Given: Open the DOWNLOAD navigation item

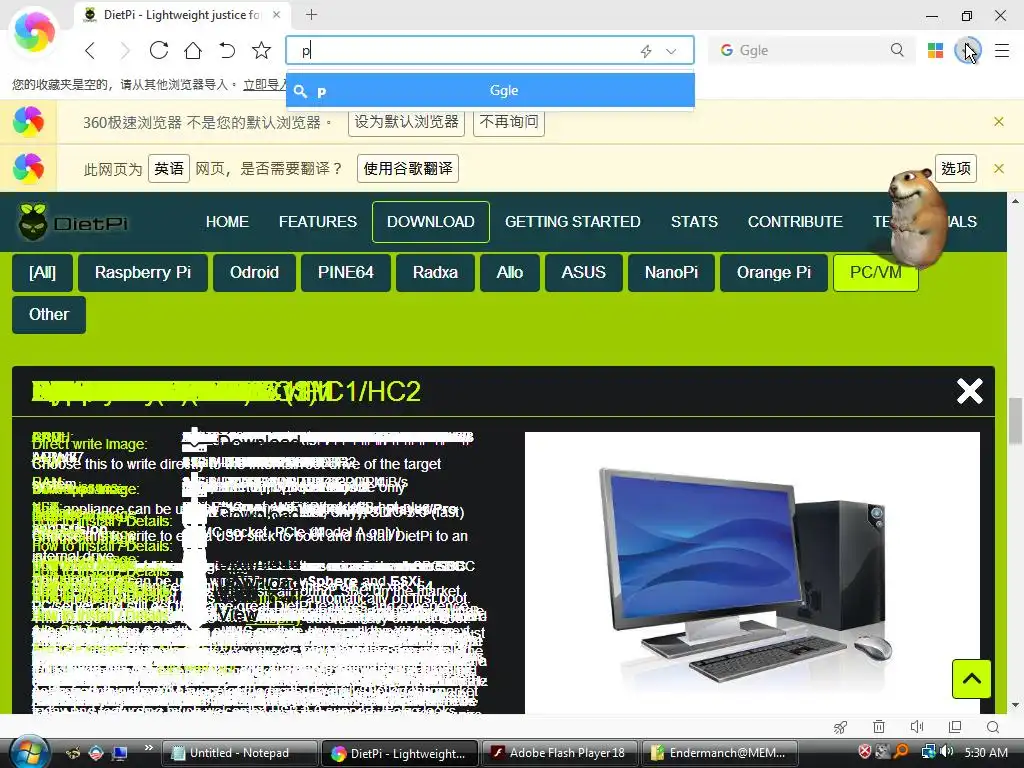Looking at the screenshot, I should [x=430, y=222].
